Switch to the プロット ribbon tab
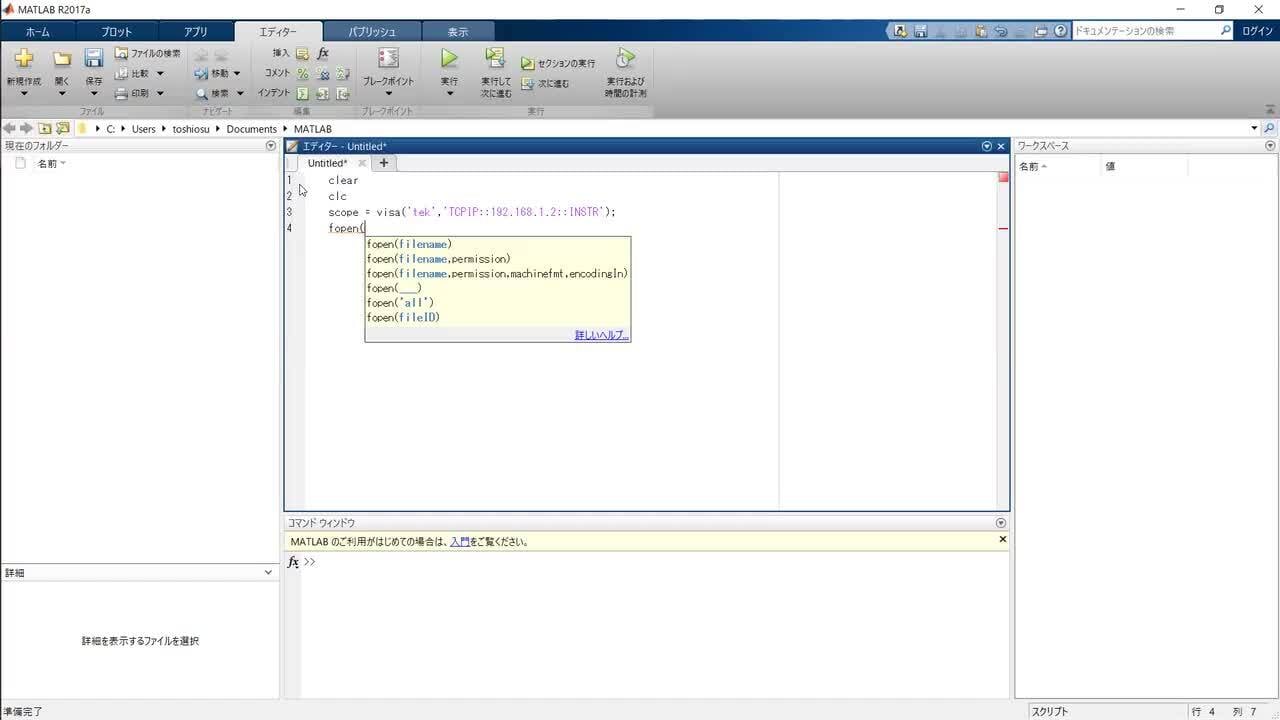This screenshot has height=720, width=1280. 116,31
